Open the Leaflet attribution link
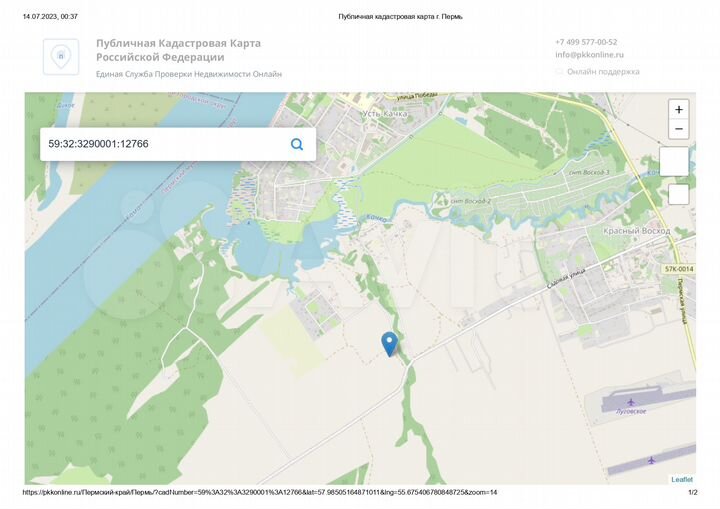Viewport: 720px width, 509px height. [x=681, y=480]
